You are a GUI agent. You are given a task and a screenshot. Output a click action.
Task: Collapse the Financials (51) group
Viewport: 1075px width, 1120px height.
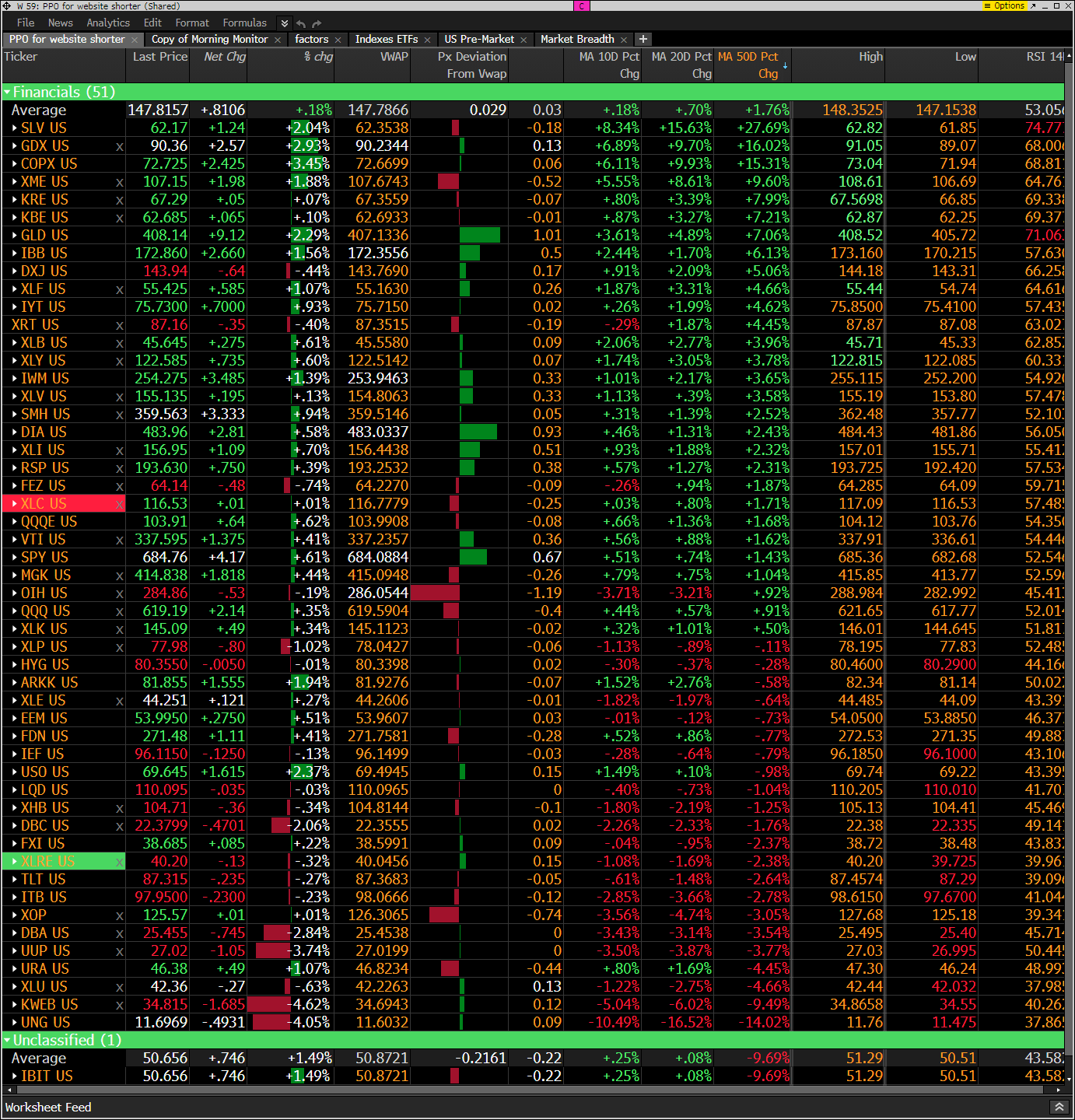7,93
